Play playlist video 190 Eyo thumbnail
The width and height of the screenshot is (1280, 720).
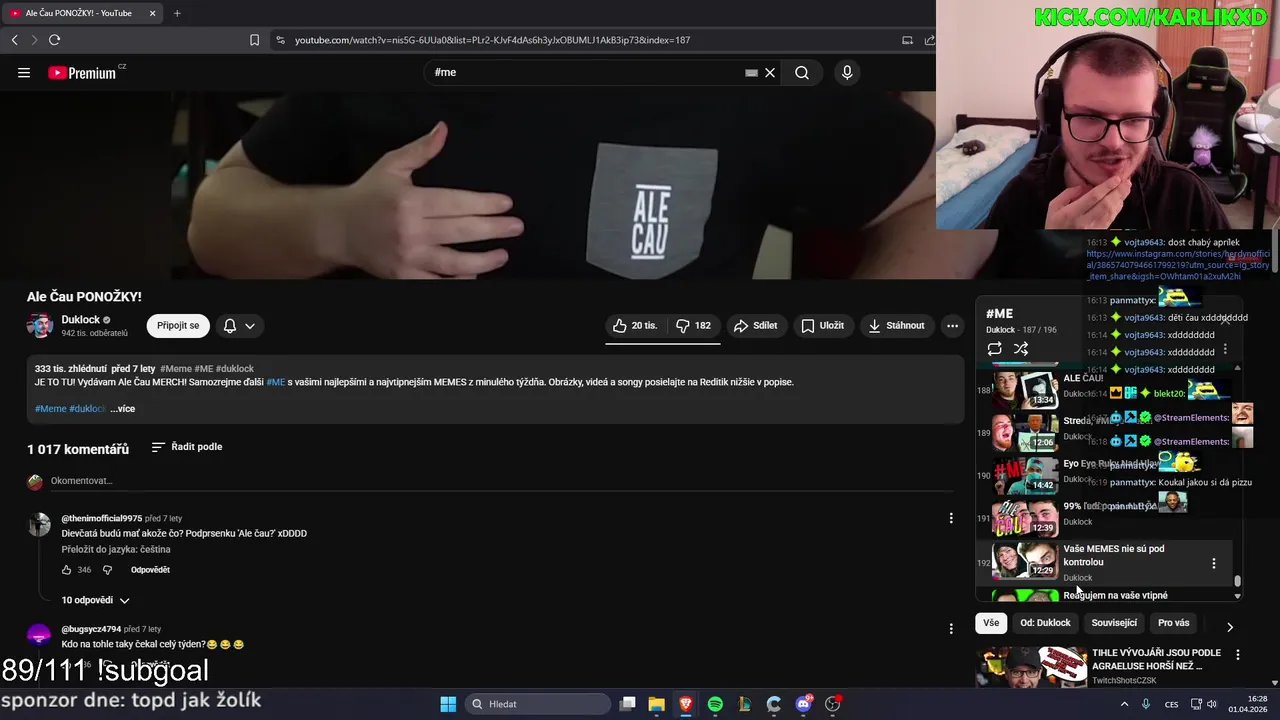pos(1024,476)
